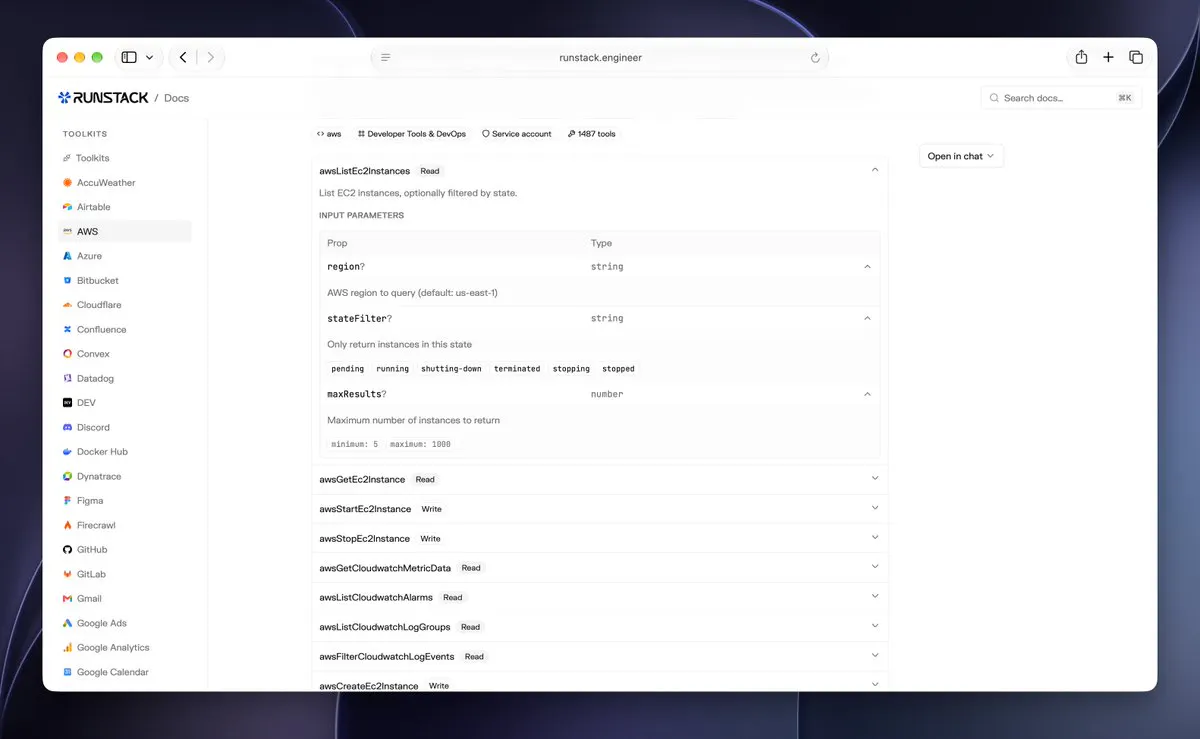The width and height of the screenshot is (1200, 739).
Task: Click the GitHub sidebar icon
Action: coord(67,550)
